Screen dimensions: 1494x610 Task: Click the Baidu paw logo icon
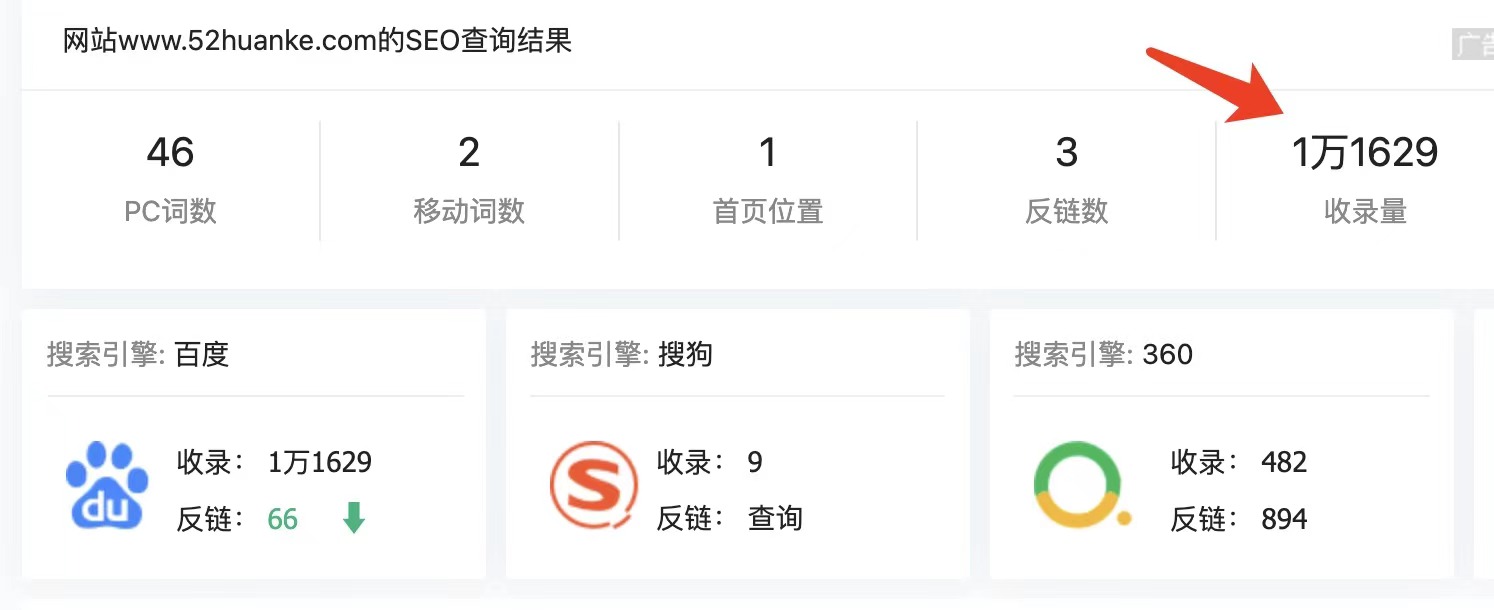[x=107, y=485]
